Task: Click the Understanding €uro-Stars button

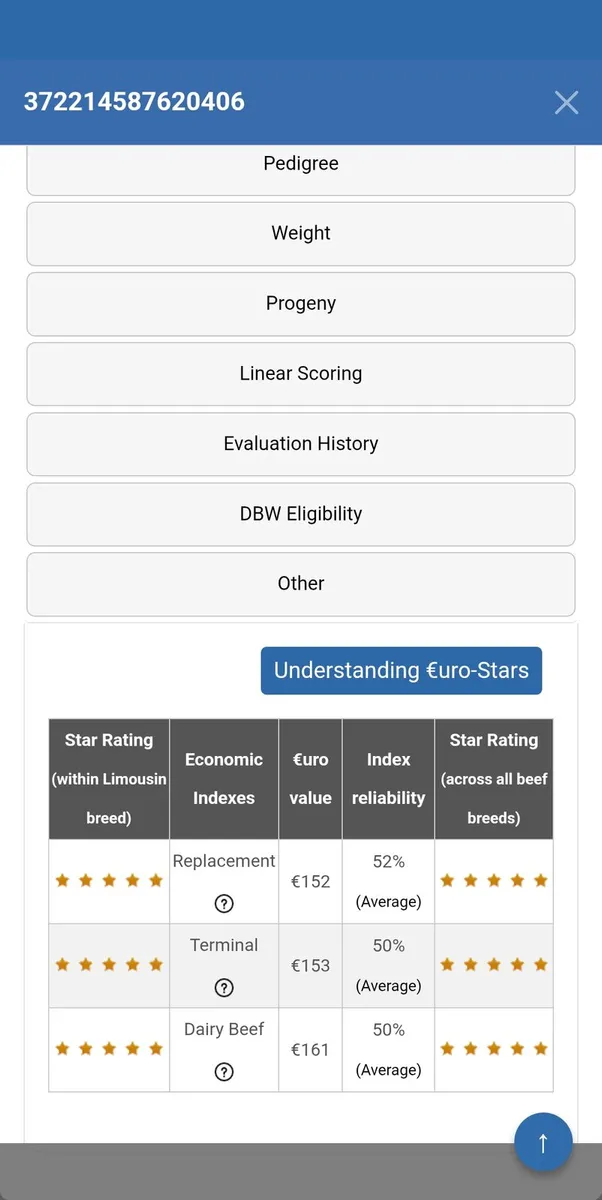Action: (x=401, y=670)
